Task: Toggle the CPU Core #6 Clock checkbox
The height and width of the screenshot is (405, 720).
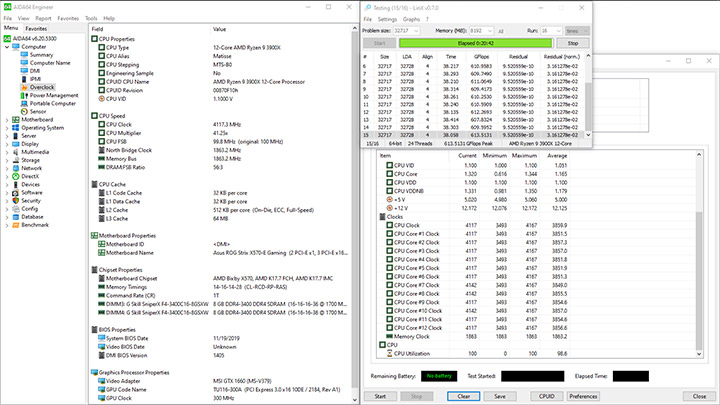Action: pos(389,276)
